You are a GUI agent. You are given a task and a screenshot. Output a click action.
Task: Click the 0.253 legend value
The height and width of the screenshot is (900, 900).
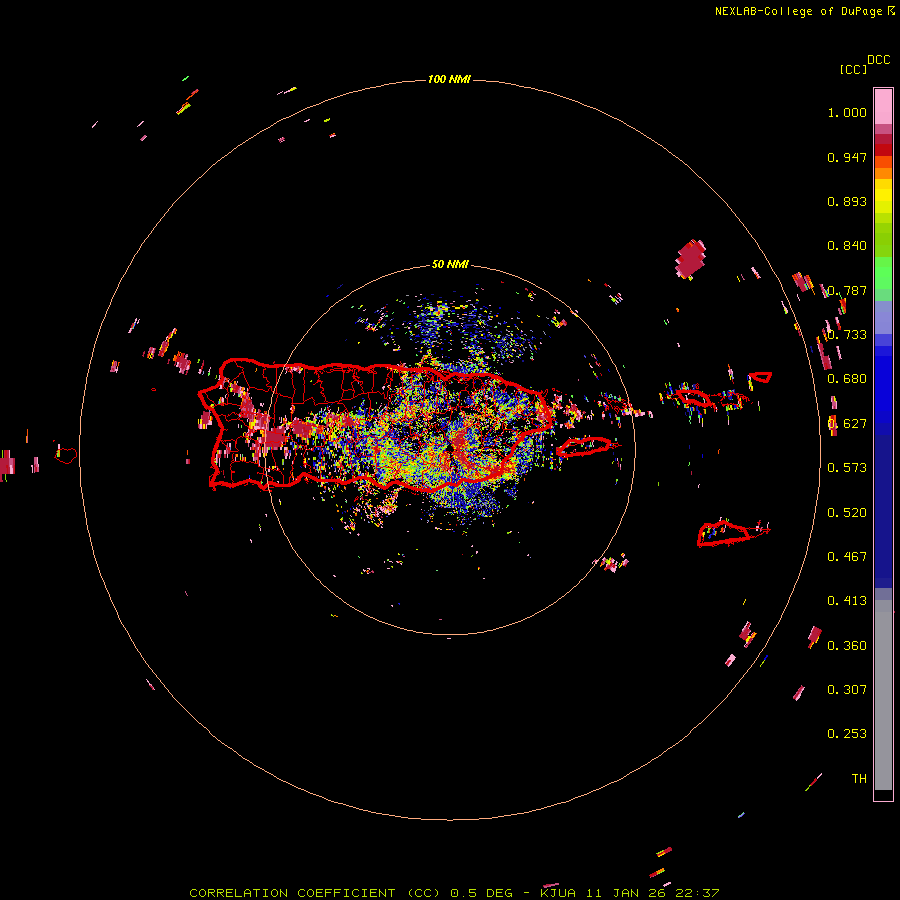[847, 734]
